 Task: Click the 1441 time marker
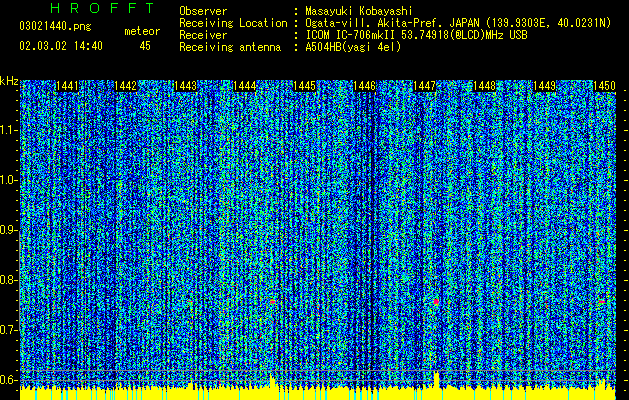(67, 86)
